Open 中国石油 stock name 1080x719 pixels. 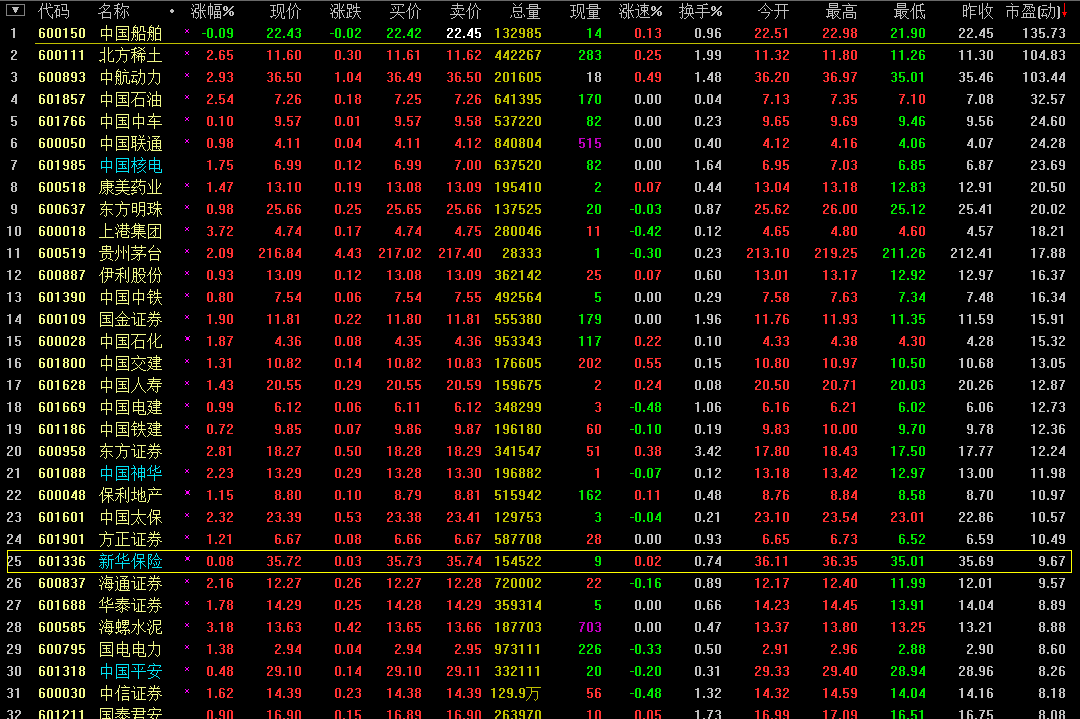pos(131,99)
